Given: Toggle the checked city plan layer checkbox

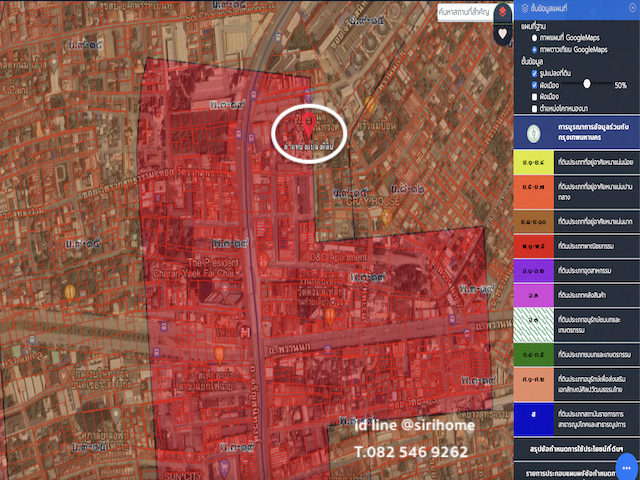Looking at the screenshot, I should coord(534,85).
